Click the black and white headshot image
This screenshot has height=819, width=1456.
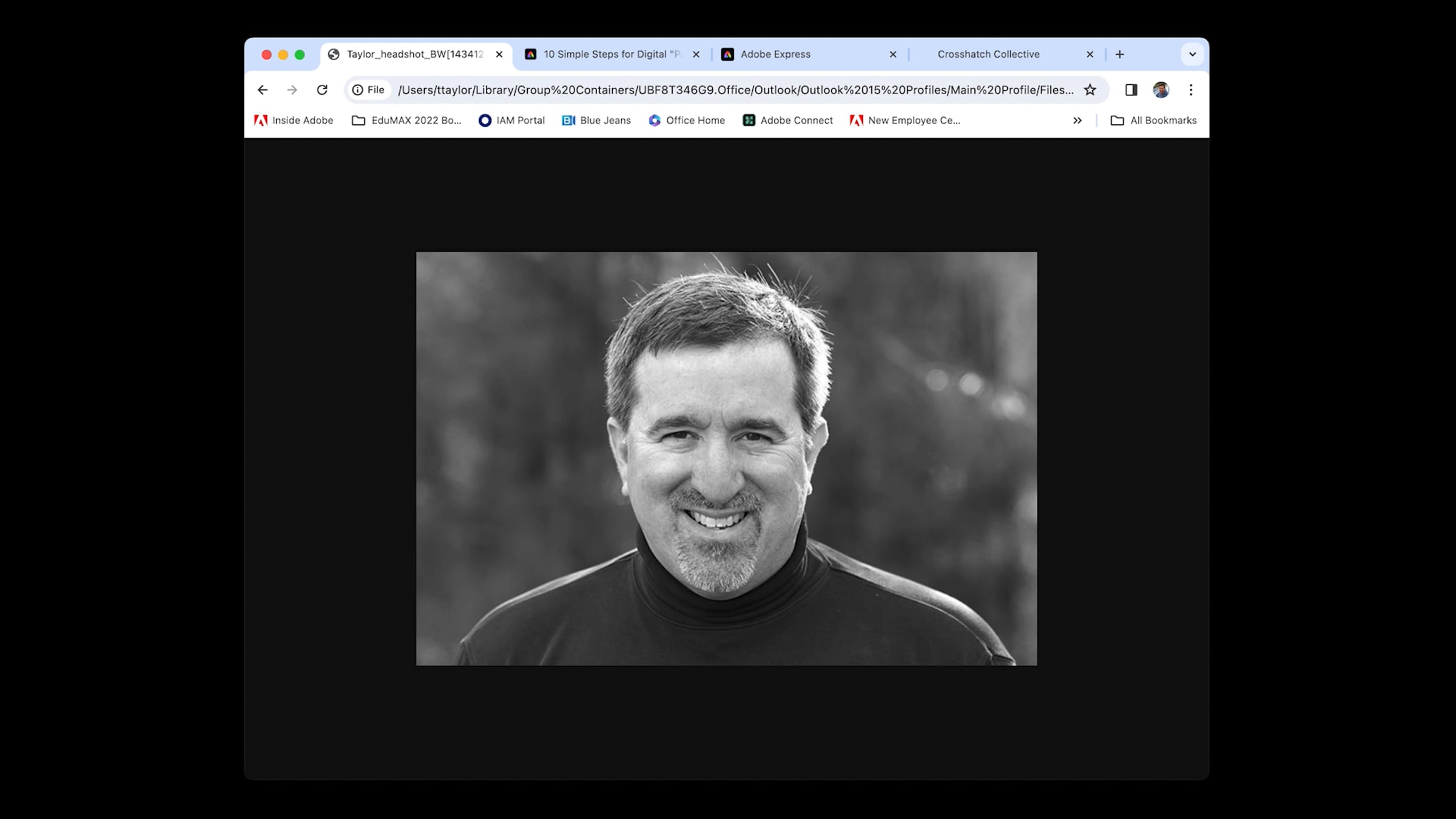tap(726, 458)
